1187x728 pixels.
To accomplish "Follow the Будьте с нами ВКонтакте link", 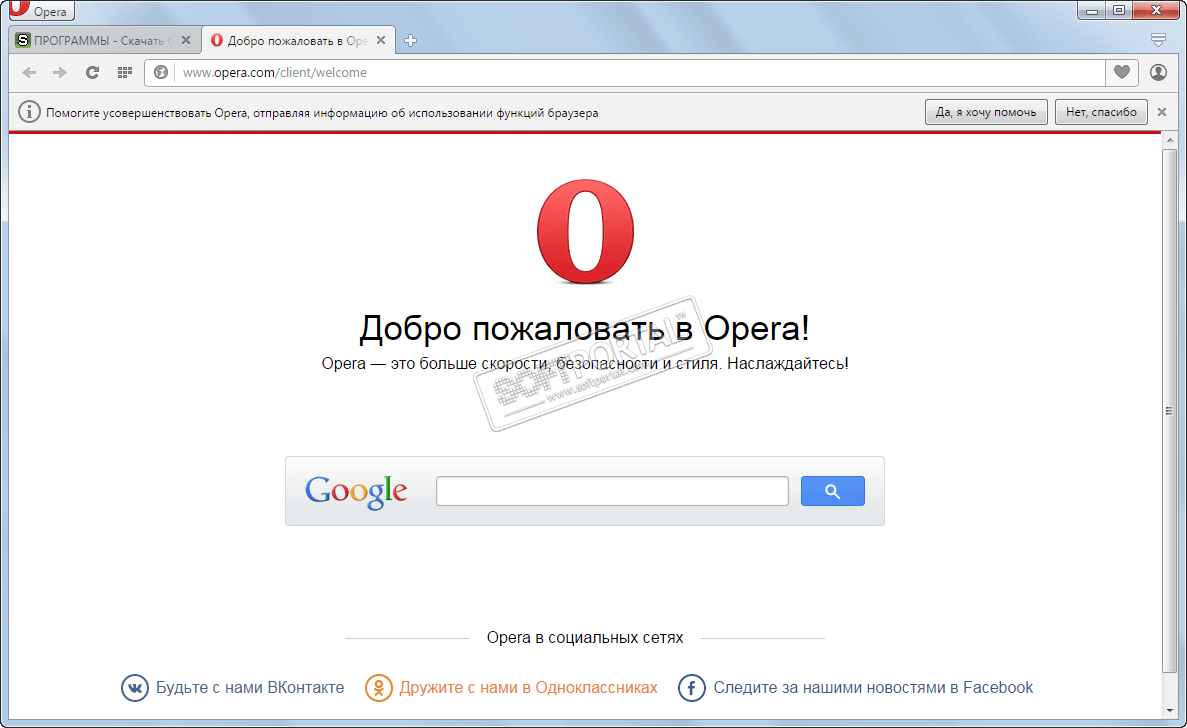I will coord(250,688).
